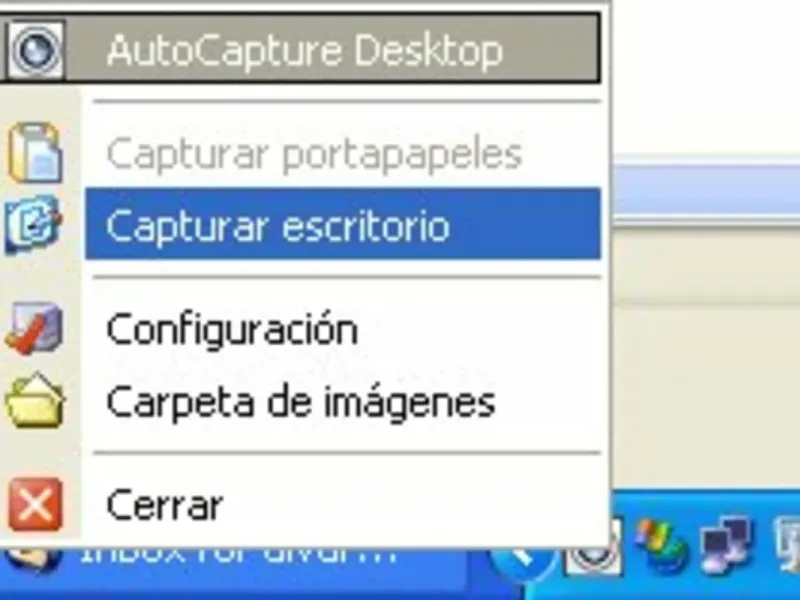Select the AutoCapture Desktop menu header text

(305, 51)
